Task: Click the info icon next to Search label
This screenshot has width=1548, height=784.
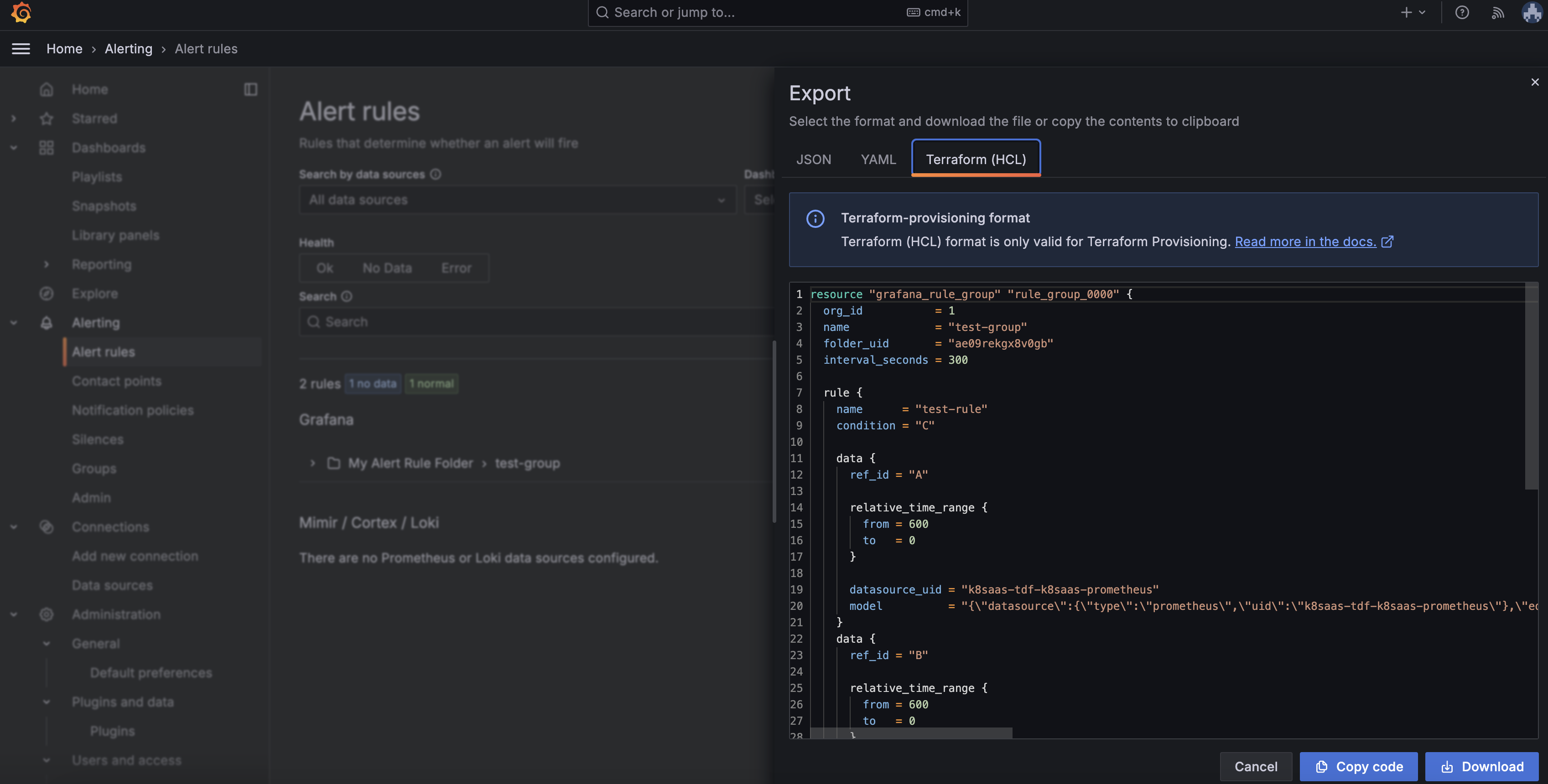Action: (x=347, y=296)
